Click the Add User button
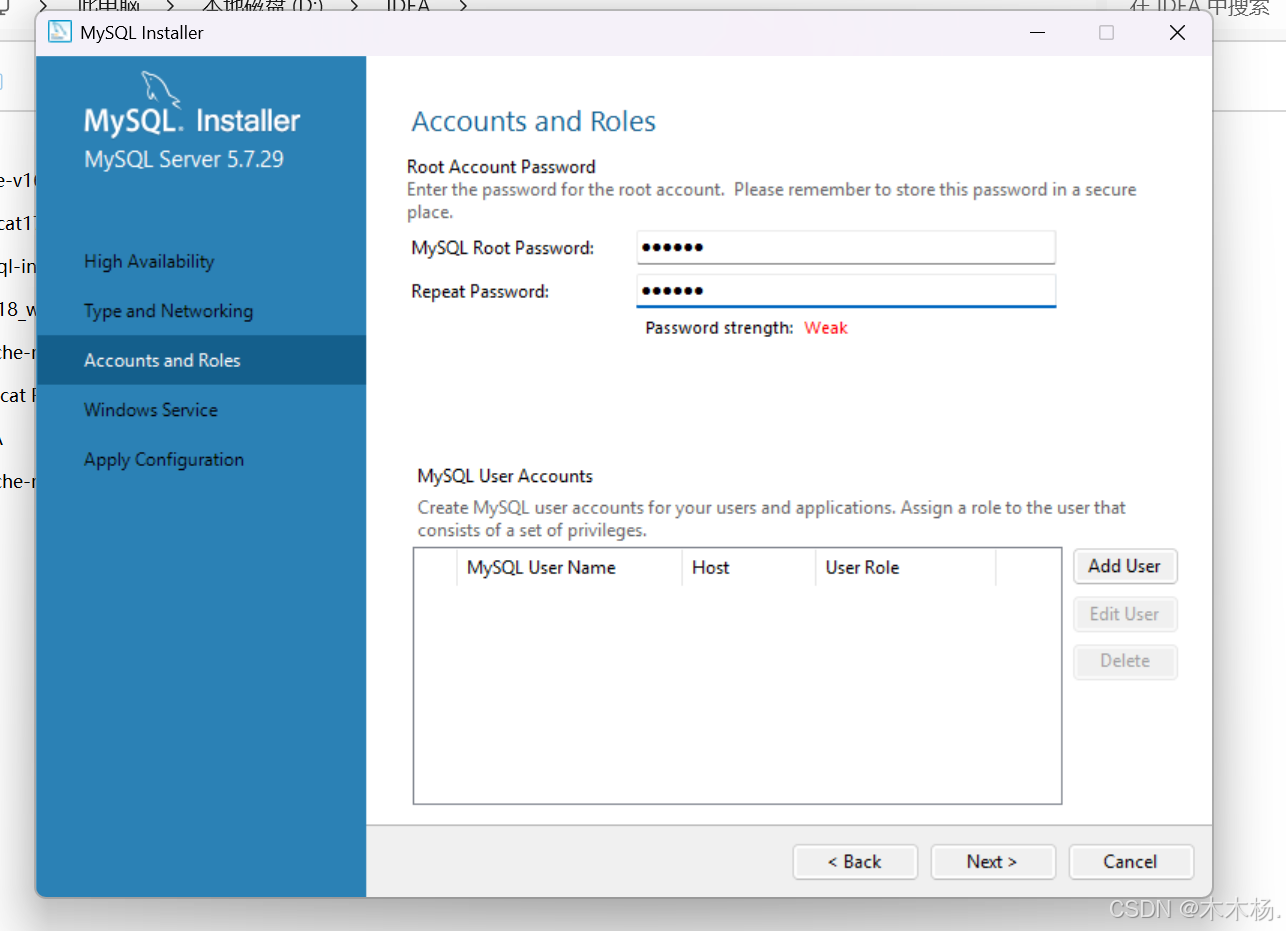The width and height of the screenshot is (1286, 931). [x=1125, y=566]
